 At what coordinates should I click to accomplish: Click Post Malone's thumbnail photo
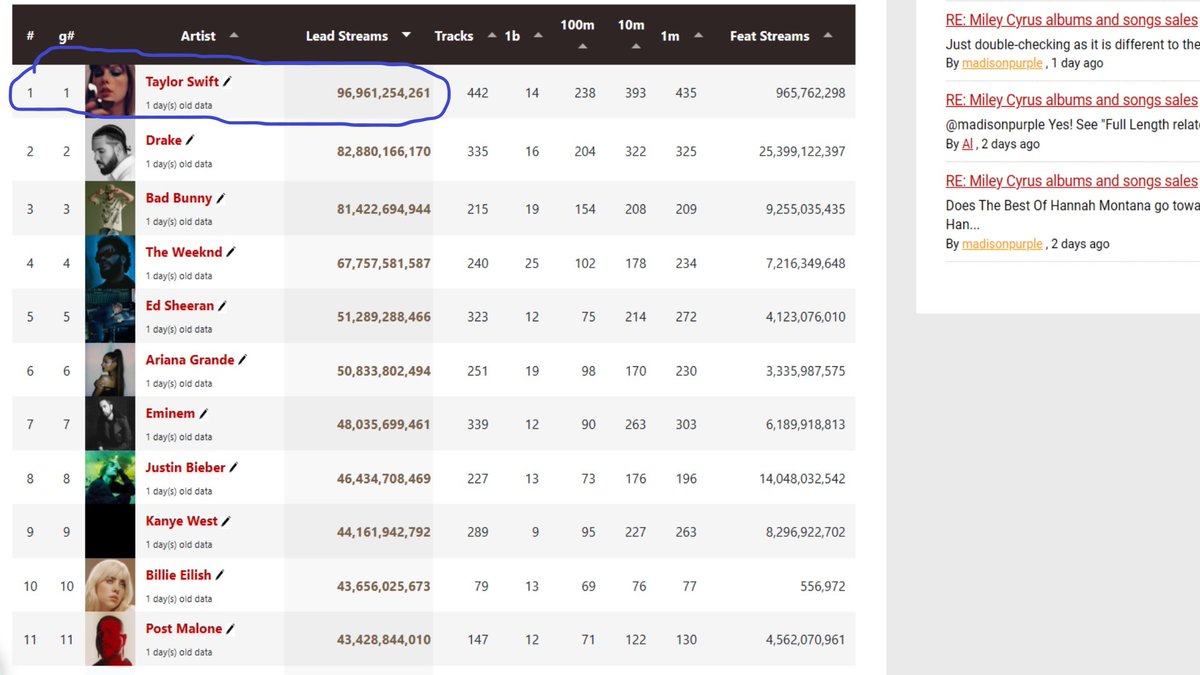coord(110,639)
